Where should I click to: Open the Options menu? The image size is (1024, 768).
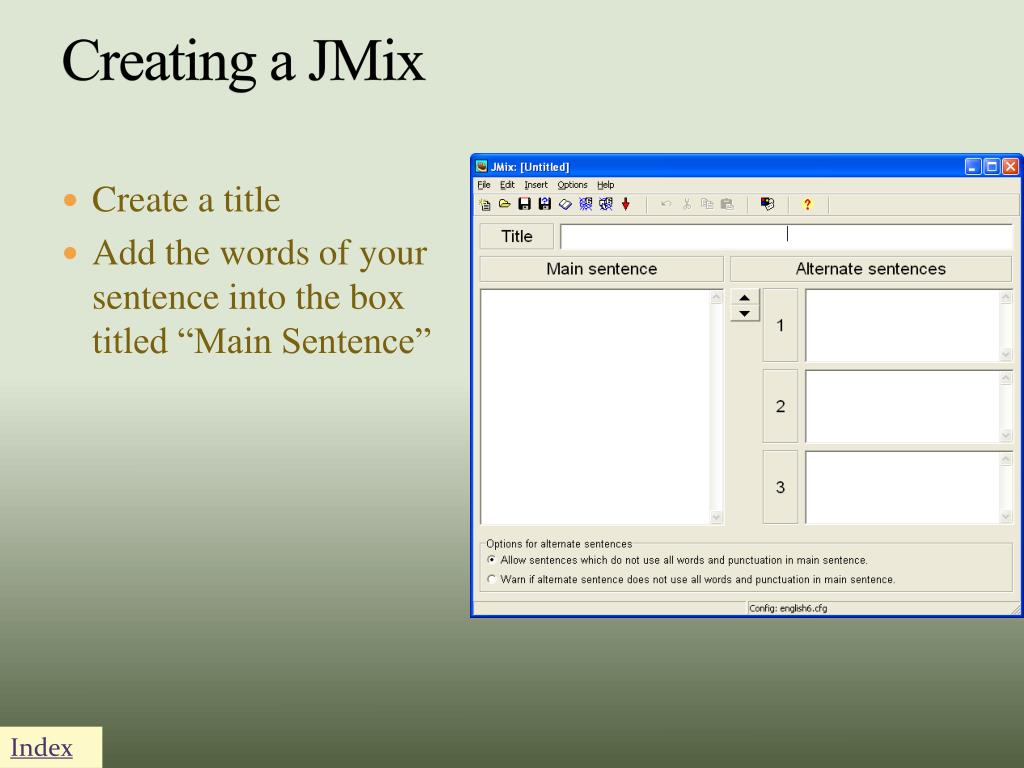click(x=572, y=185)
